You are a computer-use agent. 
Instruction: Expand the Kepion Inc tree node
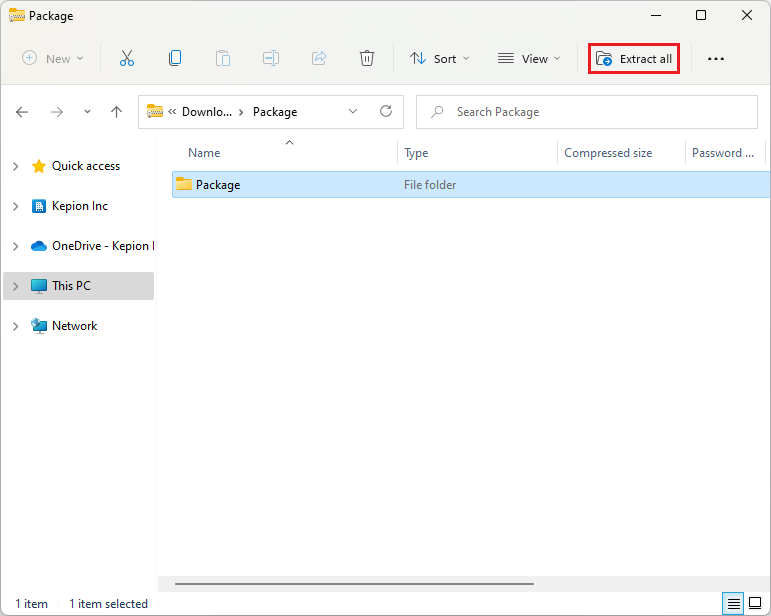pyautogui.click(x=16, y=206)
